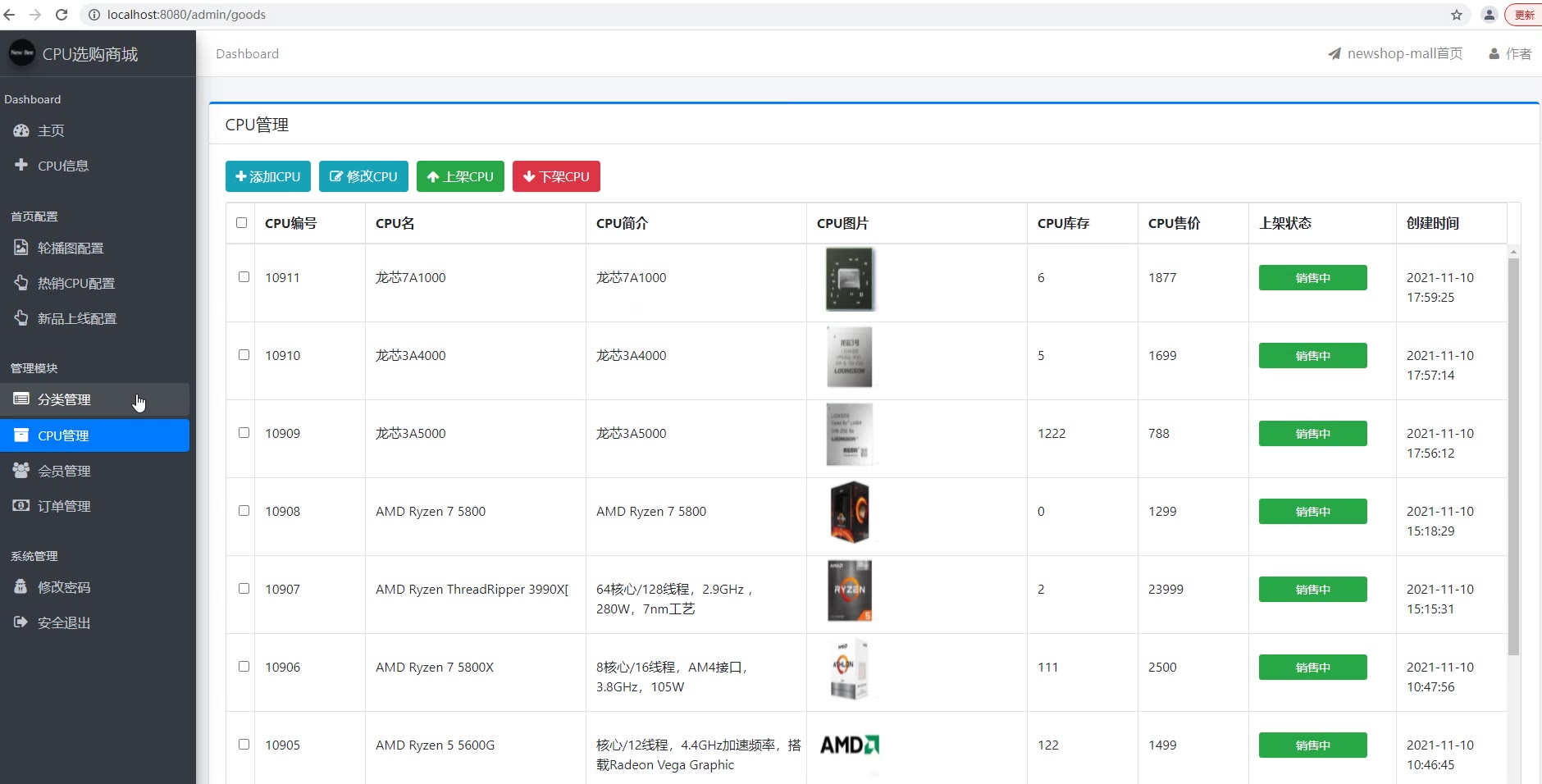
Task: Check the box for CPU 10905
Action: pos(244,744)
